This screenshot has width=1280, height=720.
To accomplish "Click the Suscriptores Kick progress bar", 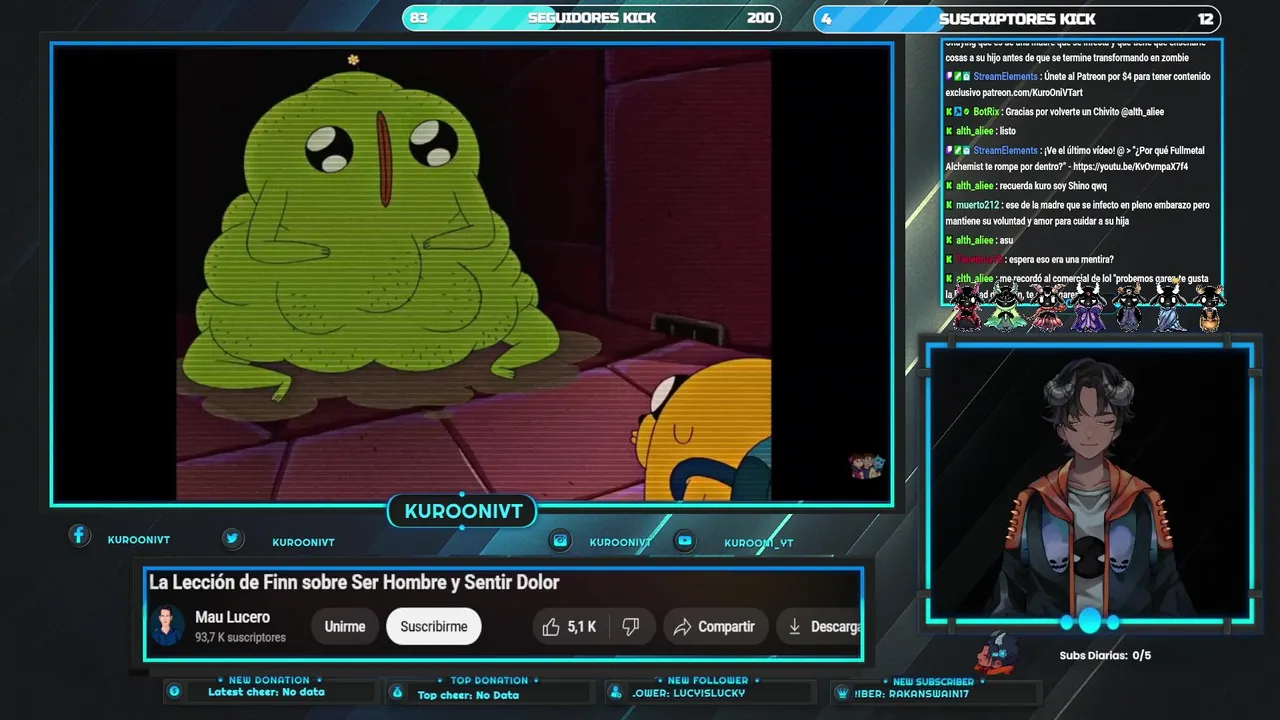I will (x=1017, y=18).
